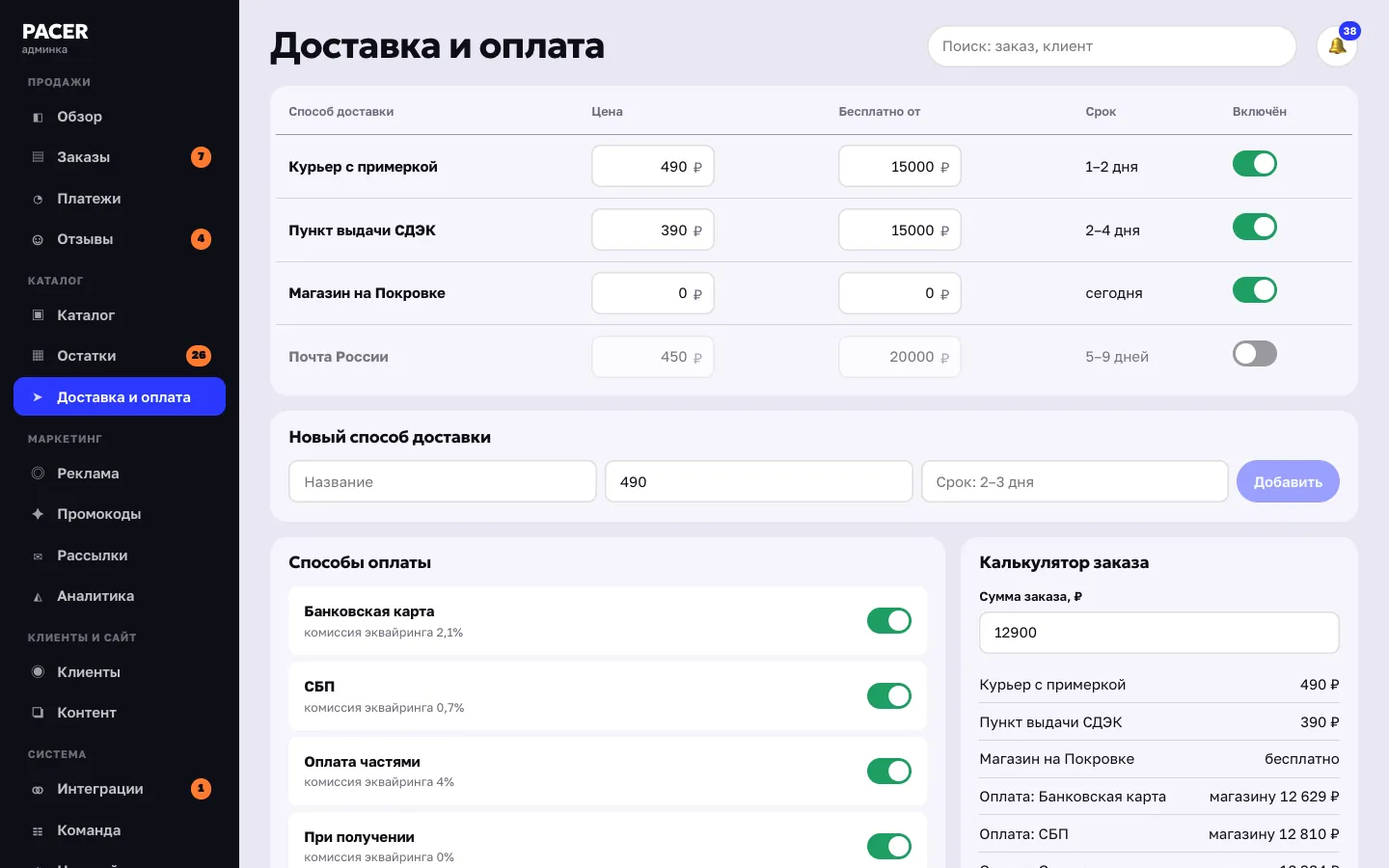Open notifications bell icon
This screenshot has height=868, width=1389.
coord(1337,46)
